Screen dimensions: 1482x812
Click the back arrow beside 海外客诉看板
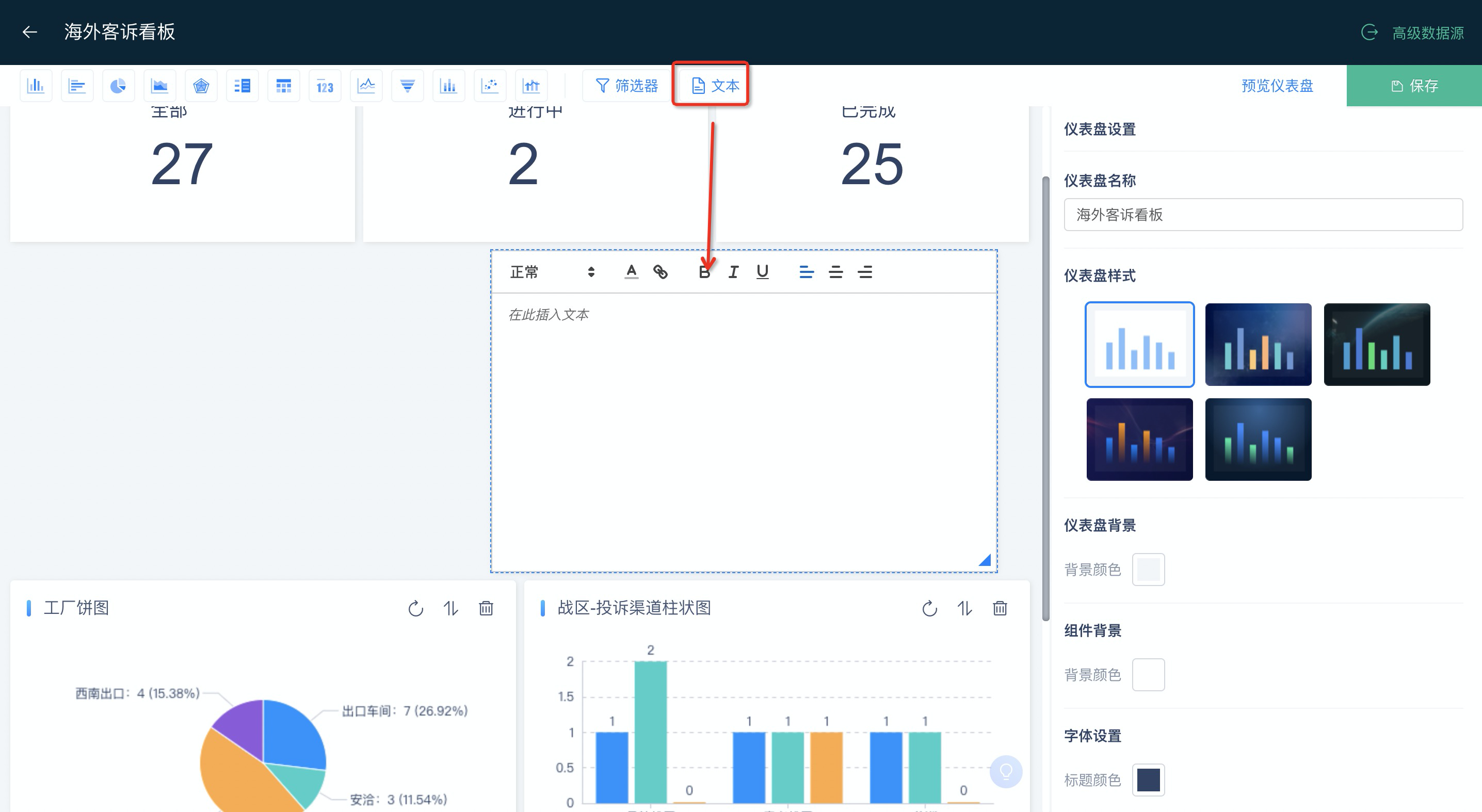[30, 31]
